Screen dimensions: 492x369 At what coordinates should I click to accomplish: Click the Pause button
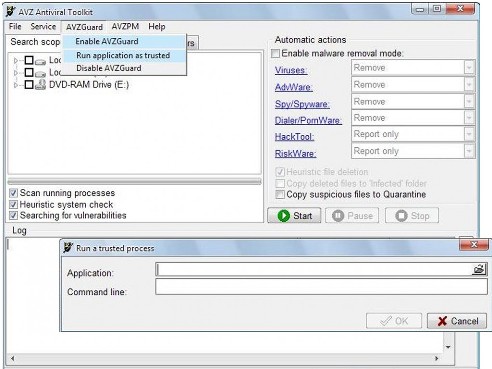tap(352, 216)
